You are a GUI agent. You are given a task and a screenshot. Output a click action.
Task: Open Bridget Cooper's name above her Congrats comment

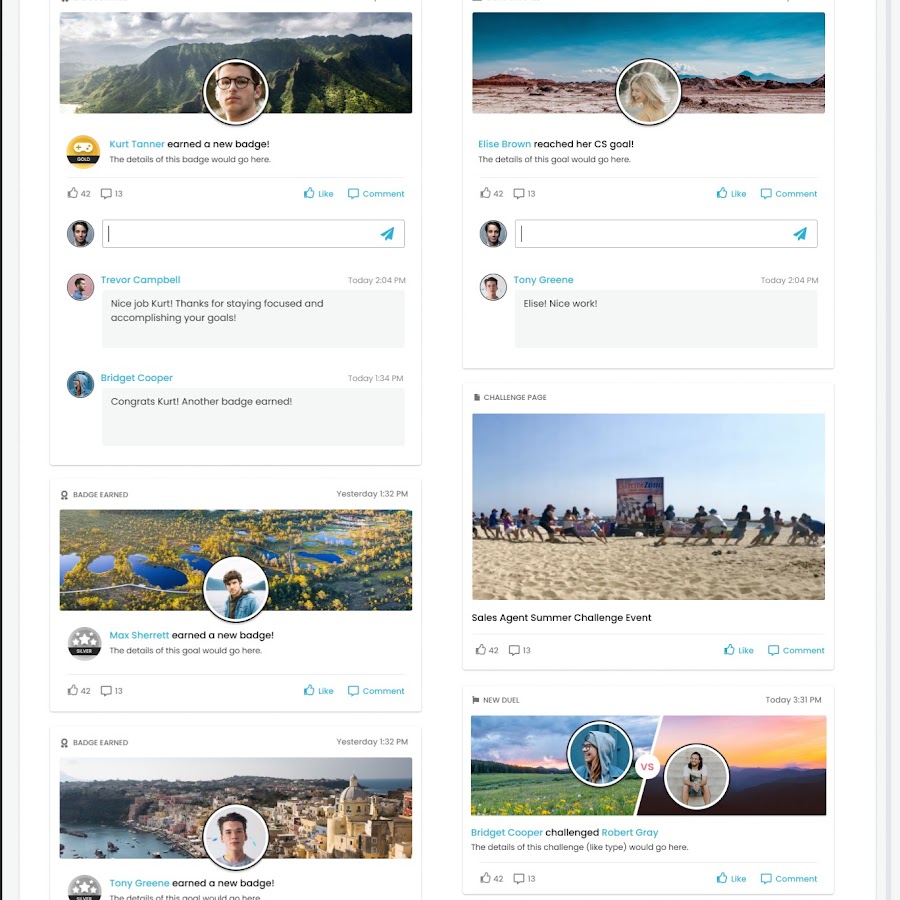pos(137,378)
